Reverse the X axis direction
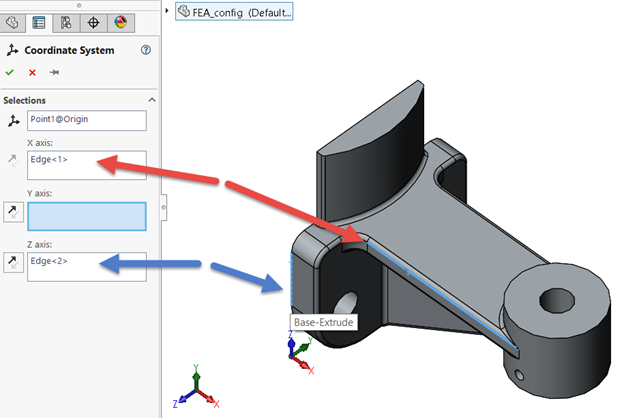 (12, 159)
